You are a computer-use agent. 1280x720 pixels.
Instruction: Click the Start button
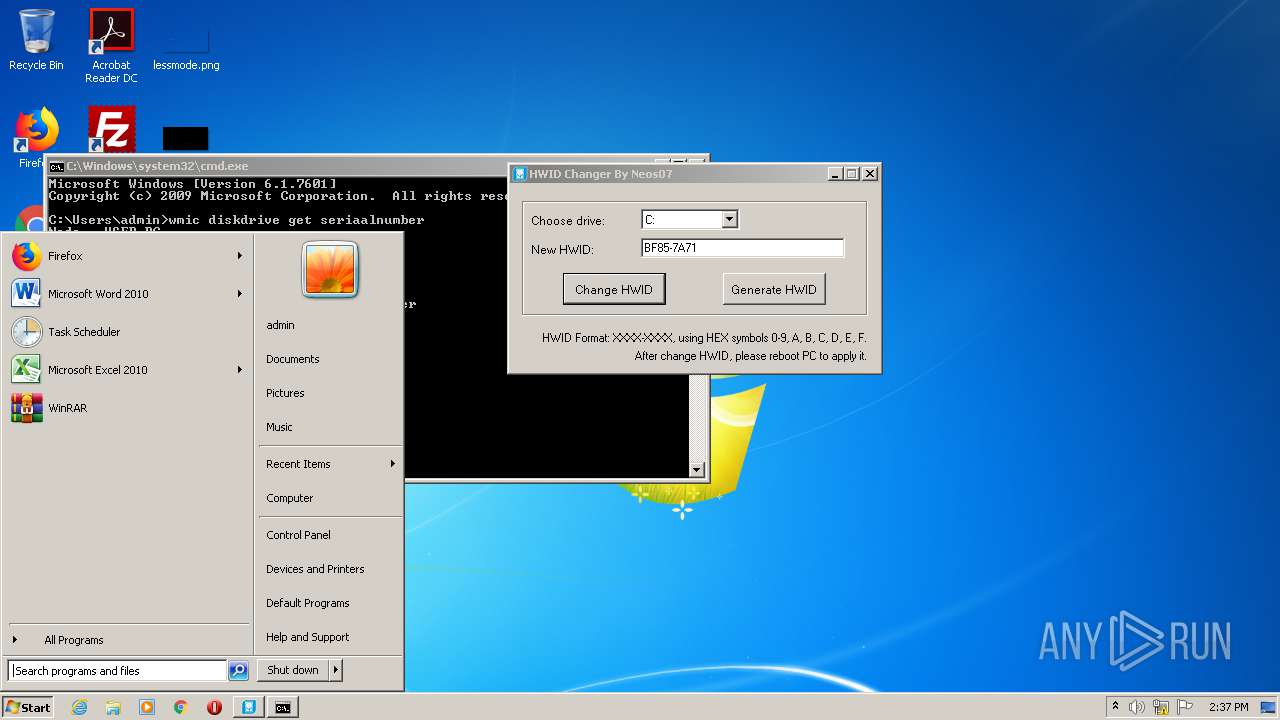[x=28, y=707]
